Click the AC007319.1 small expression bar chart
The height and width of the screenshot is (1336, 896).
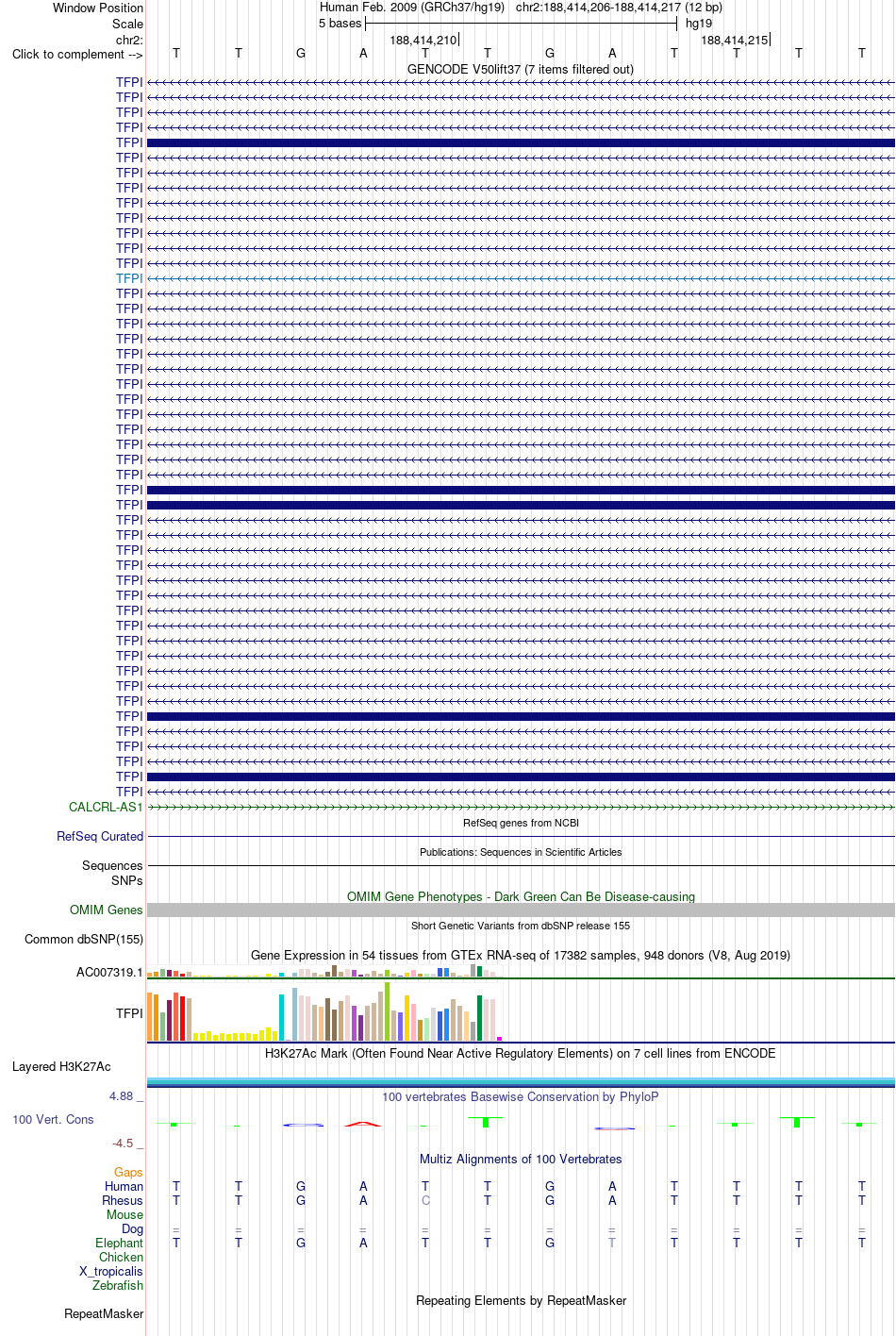click(x=325, y=971)
